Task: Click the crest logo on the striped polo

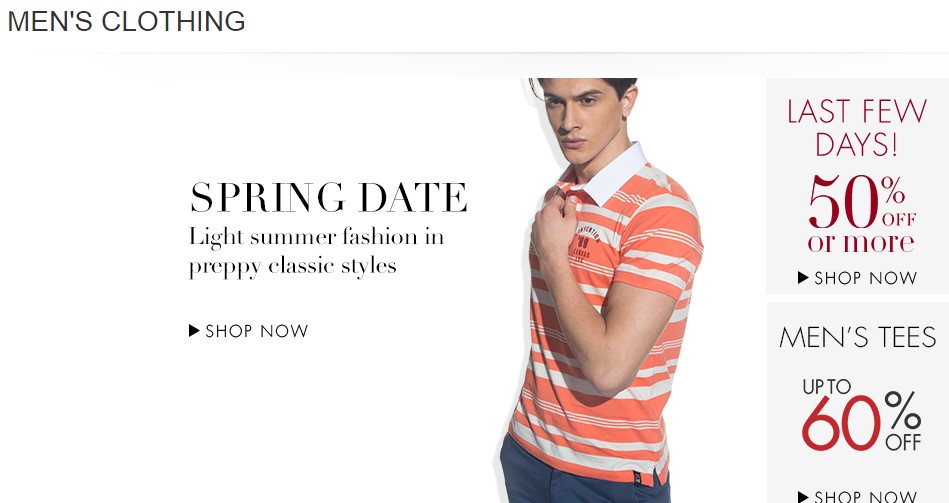Action: (x=585, y=243)
